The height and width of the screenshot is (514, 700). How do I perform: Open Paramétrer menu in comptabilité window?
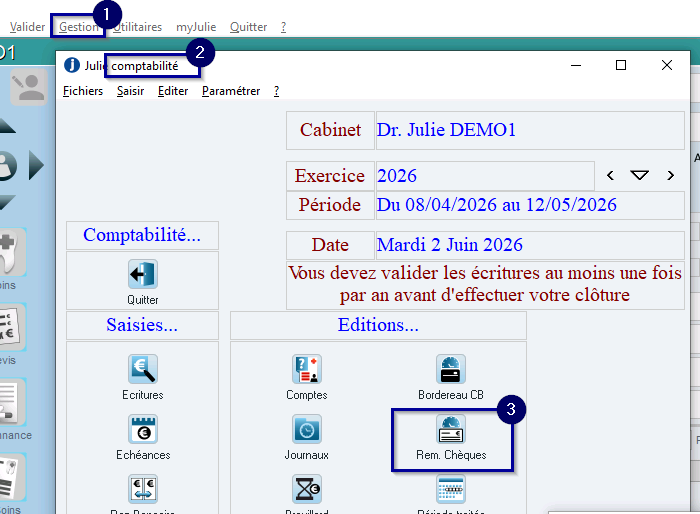point(231,91)
